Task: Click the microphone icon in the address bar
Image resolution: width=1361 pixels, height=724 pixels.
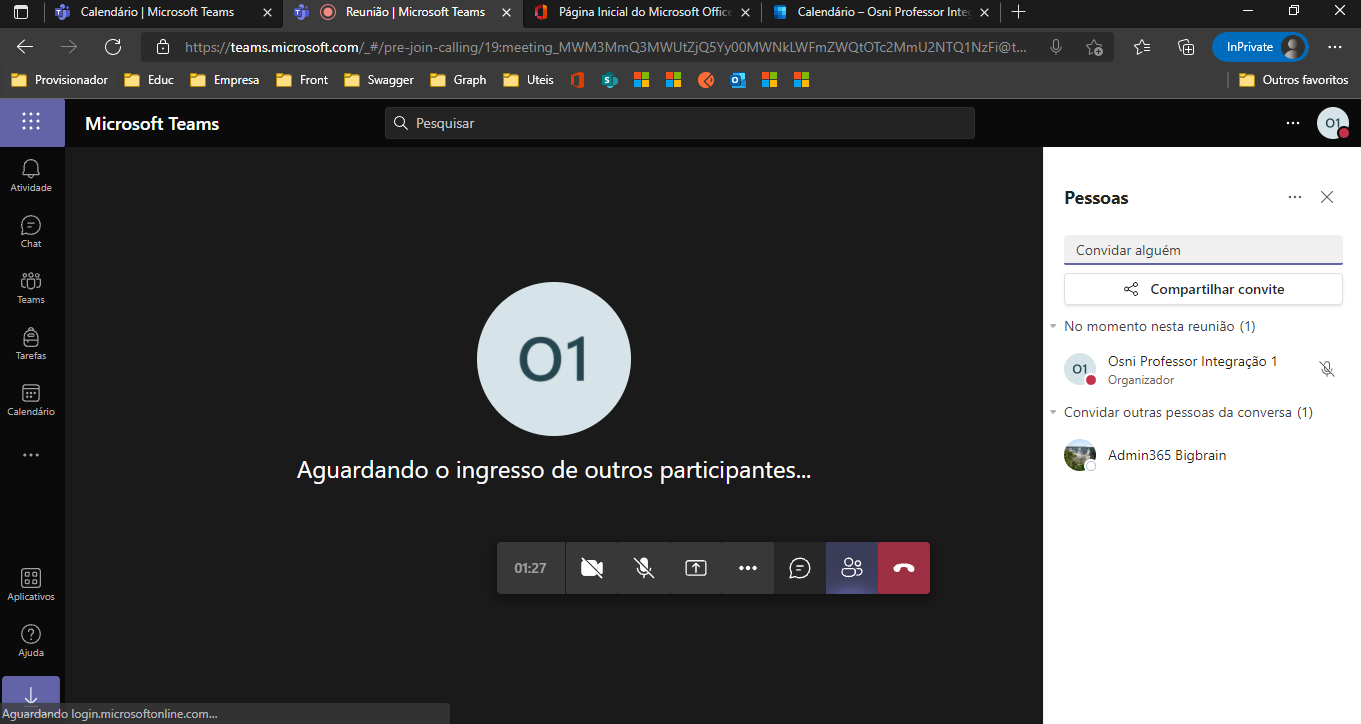Action: (x=1056, y=47)
